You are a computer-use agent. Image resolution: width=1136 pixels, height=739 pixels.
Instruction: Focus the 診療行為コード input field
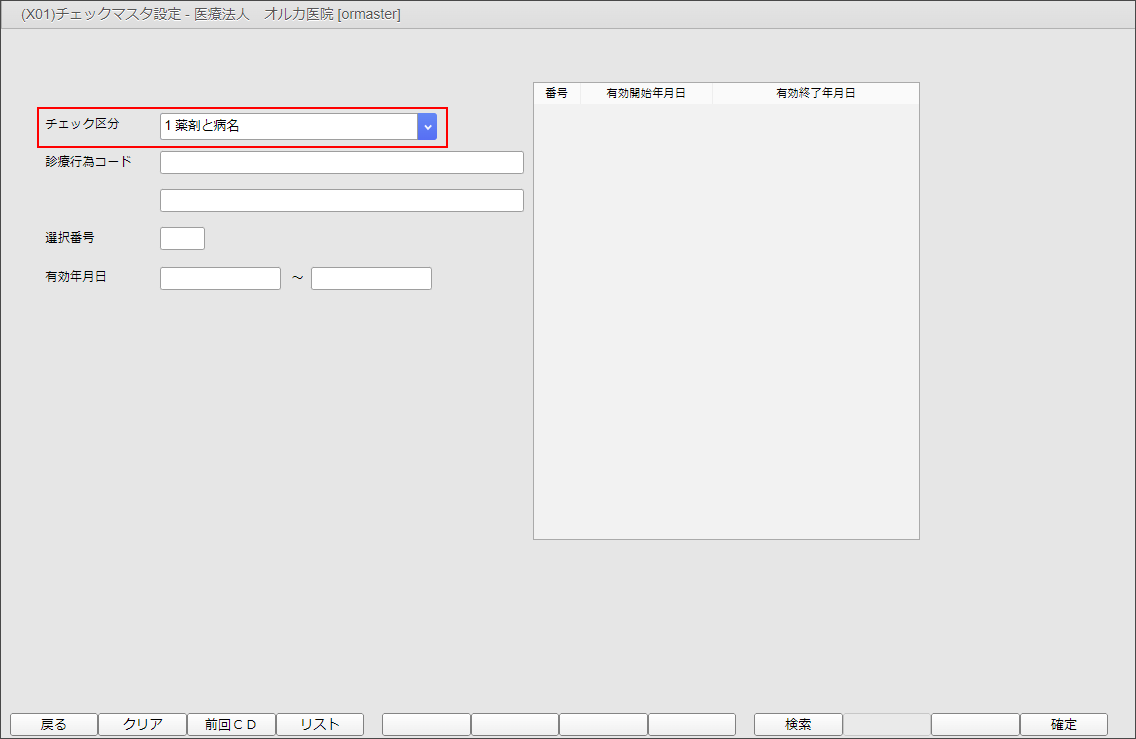pyautogui.click(x=341, y=163)
